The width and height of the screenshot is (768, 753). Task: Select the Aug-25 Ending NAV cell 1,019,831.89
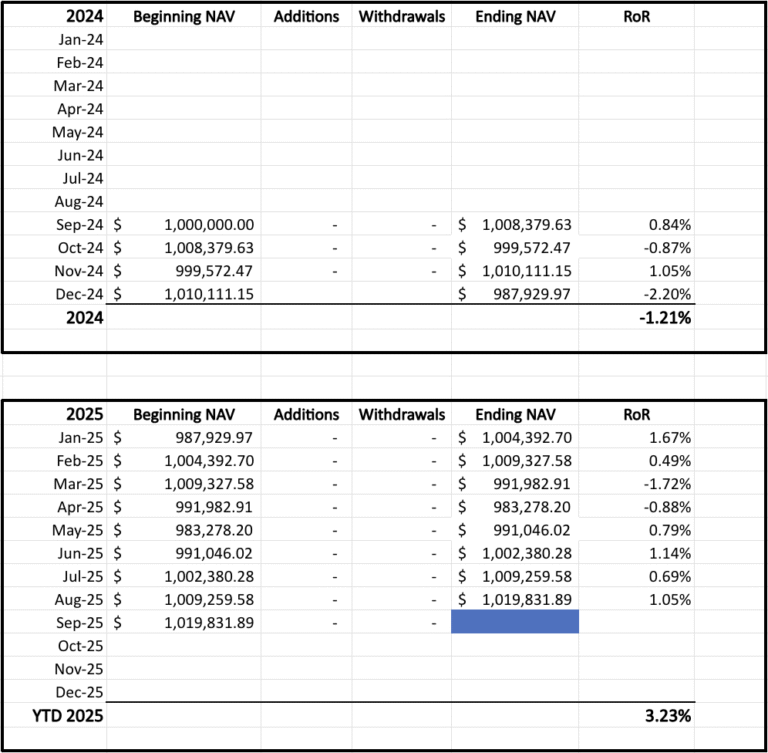coord(515,599)
